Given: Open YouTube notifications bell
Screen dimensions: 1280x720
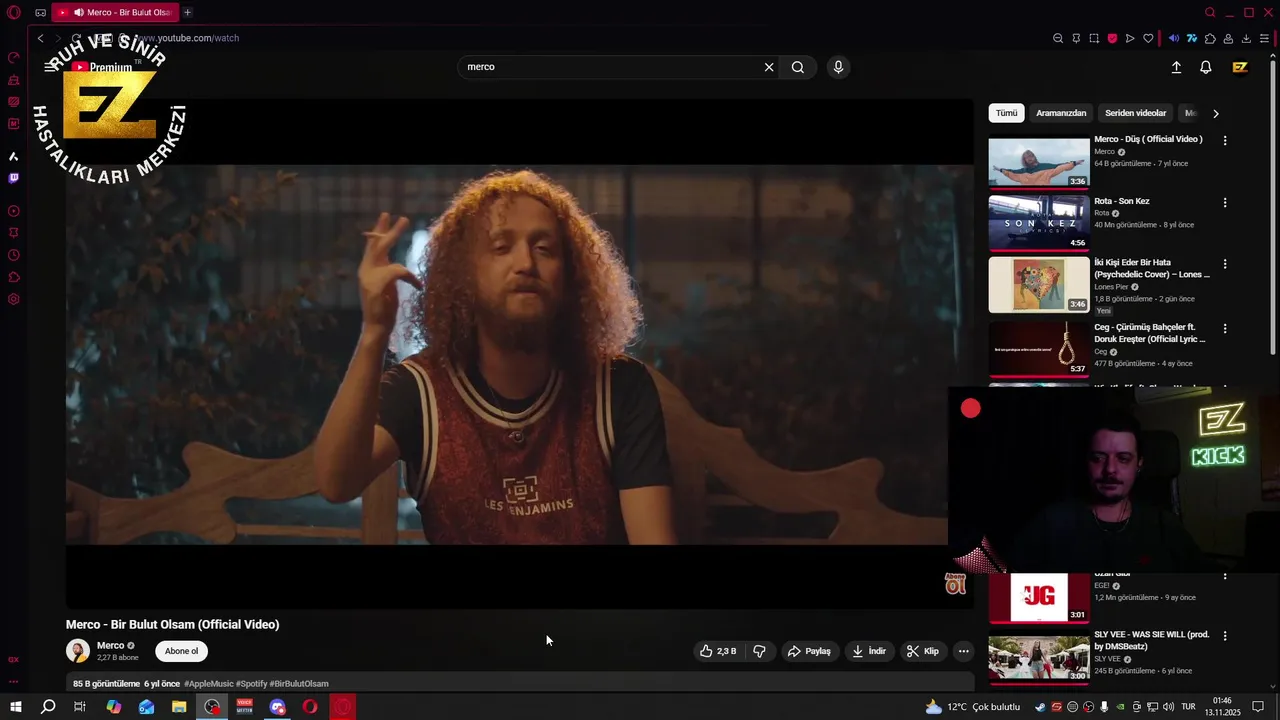Looking at the screenshot, I should click(1206, 67).
